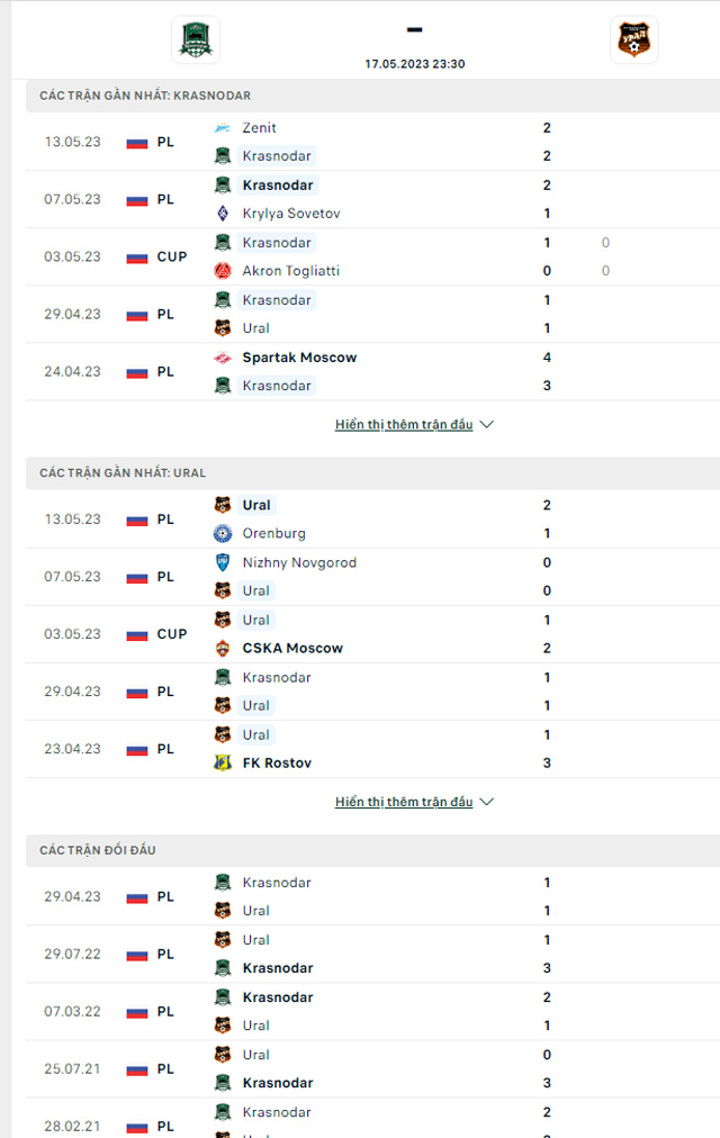
Task: Click the Zenit team logo
Action: tap(223, 128)
